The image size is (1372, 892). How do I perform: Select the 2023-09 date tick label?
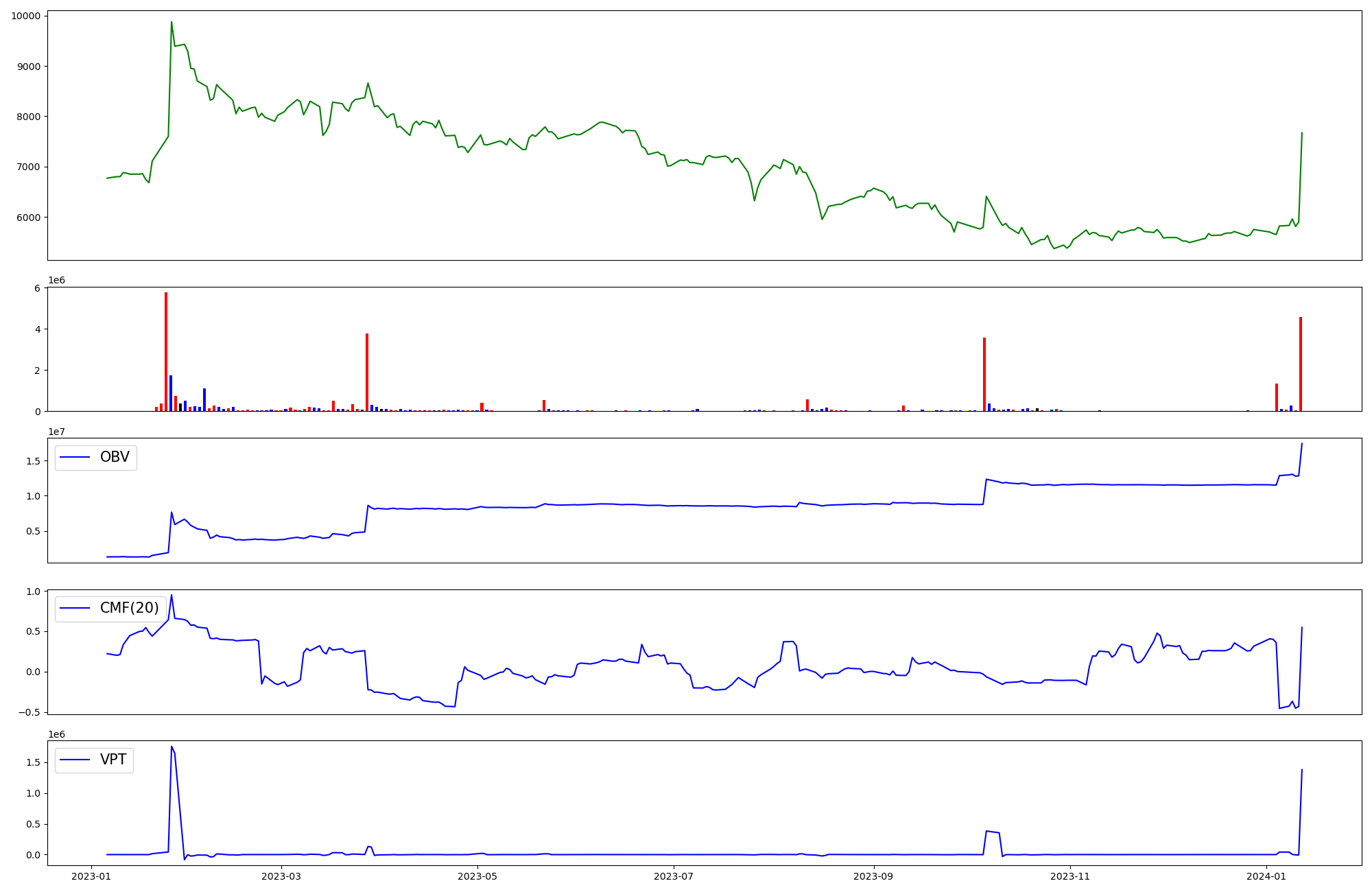coord(873,876)
